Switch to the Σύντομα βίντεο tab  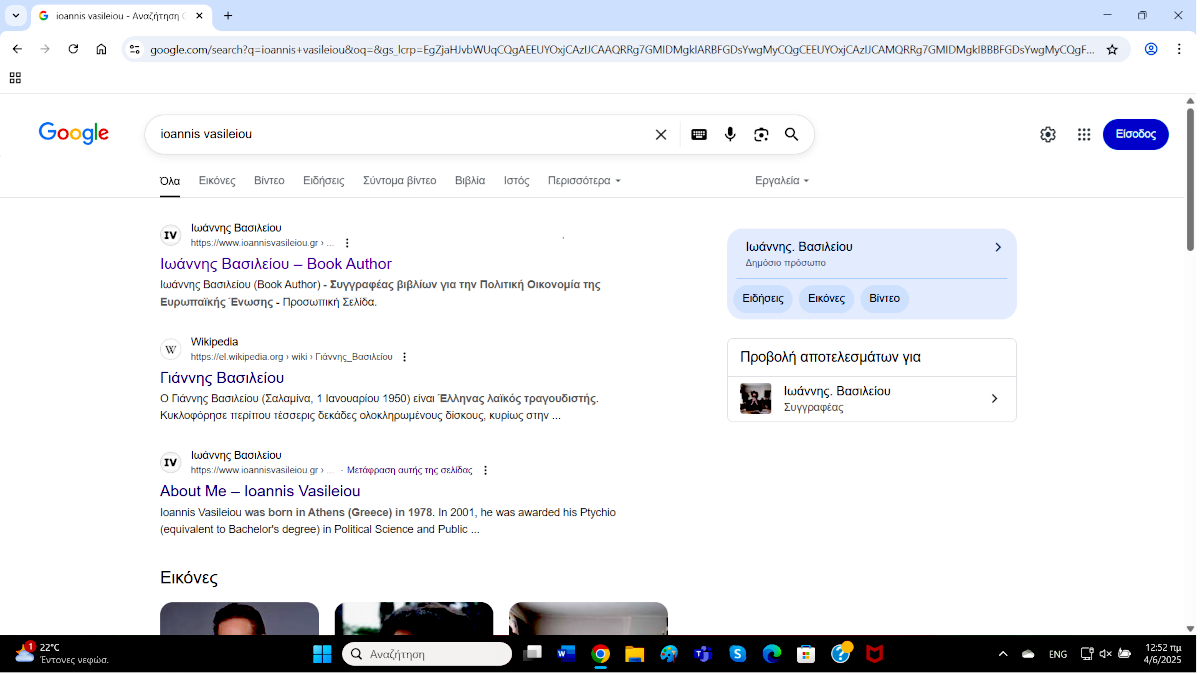point(400,181)
